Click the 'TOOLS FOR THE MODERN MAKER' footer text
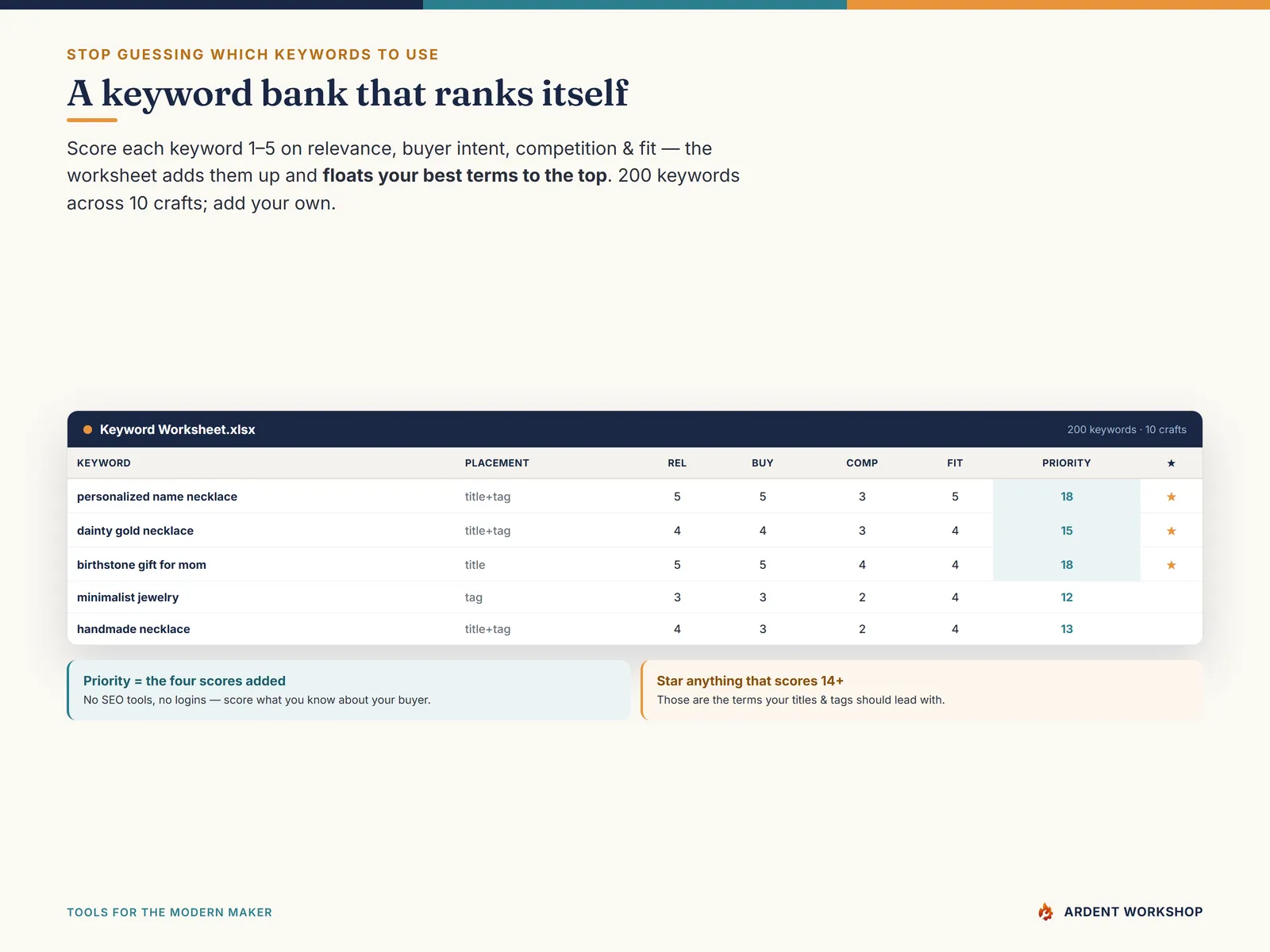The height and width of the screenshot is (952, 1270). 169,912
